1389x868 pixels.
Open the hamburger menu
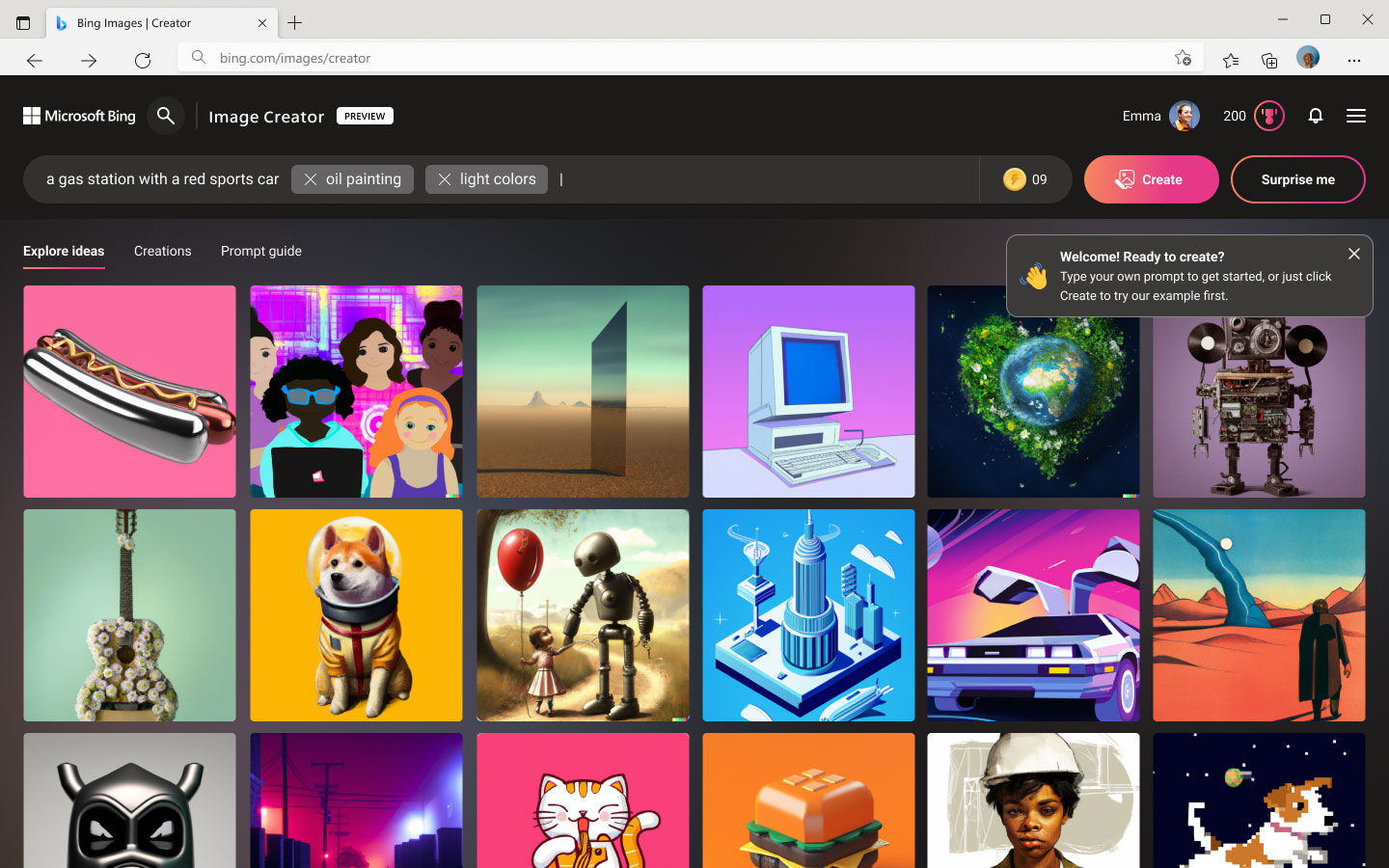(x=1355, y=116)
